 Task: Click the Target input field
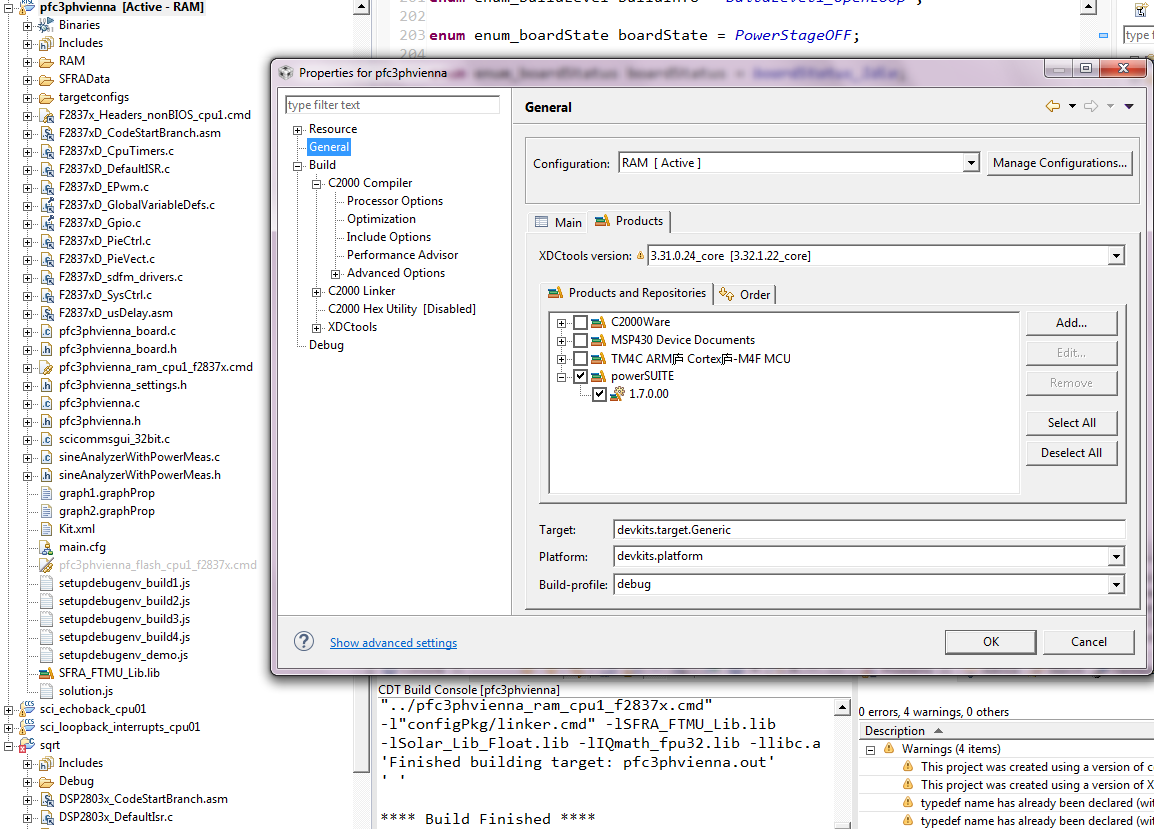(x=868, y=530)
